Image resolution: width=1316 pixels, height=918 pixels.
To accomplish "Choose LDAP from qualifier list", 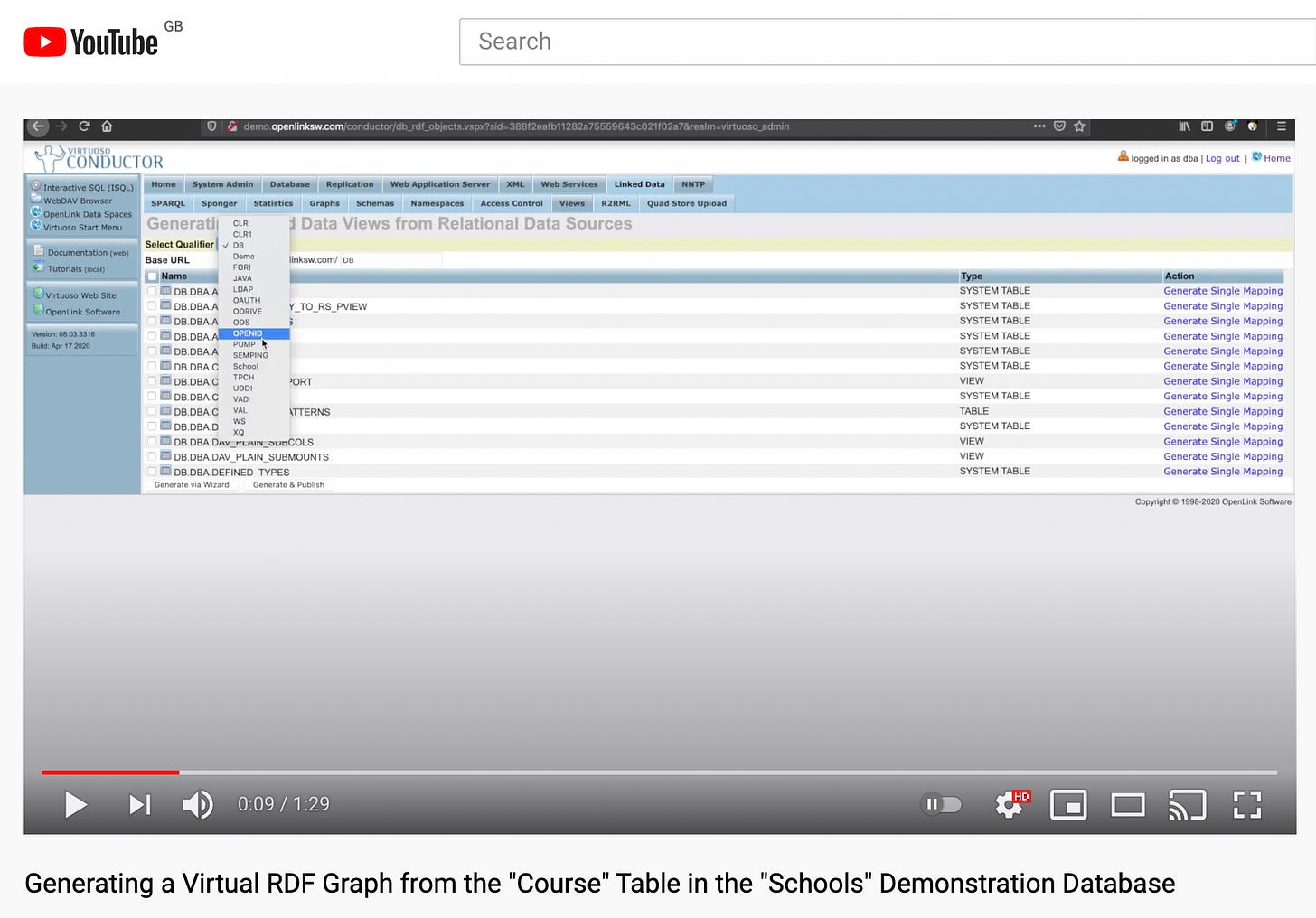I will [x=254, y=289].
